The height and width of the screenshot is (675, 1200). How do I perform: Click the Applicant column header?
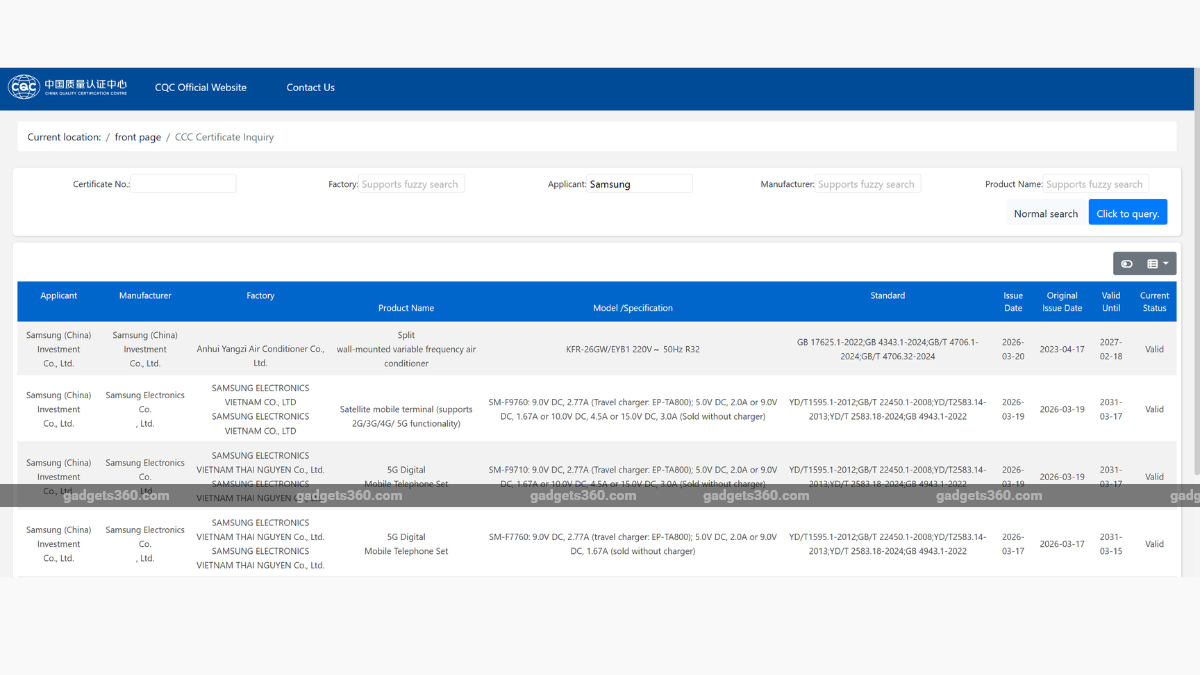59,296
